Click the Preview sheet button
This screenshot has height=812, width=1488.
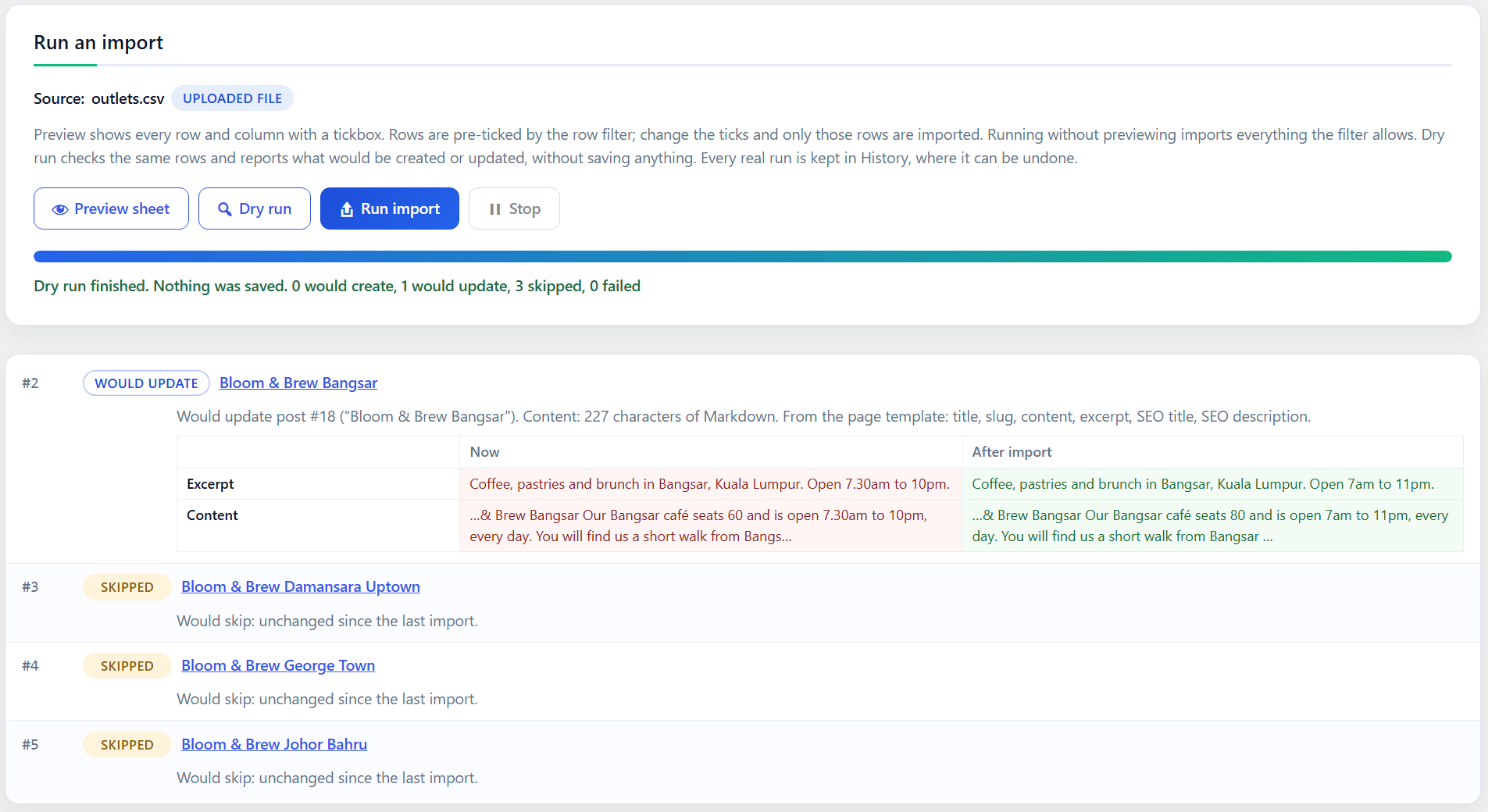tap(111, 209)
